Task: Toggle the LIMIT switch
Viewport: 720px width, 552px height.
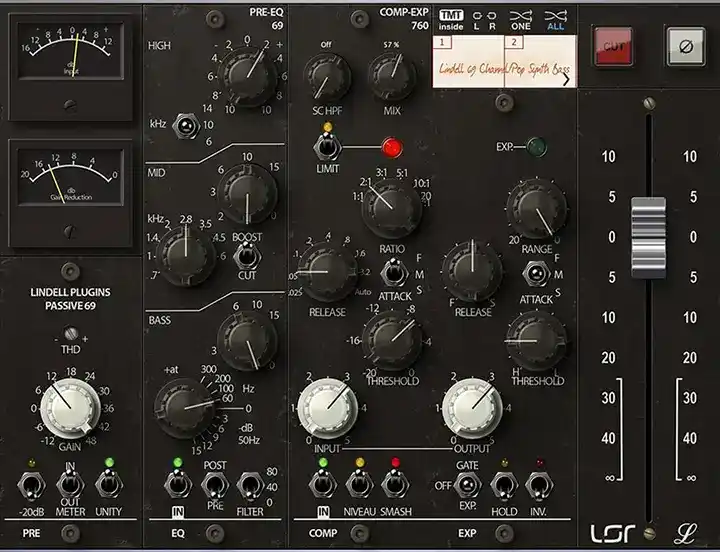Action: [327, 146]
